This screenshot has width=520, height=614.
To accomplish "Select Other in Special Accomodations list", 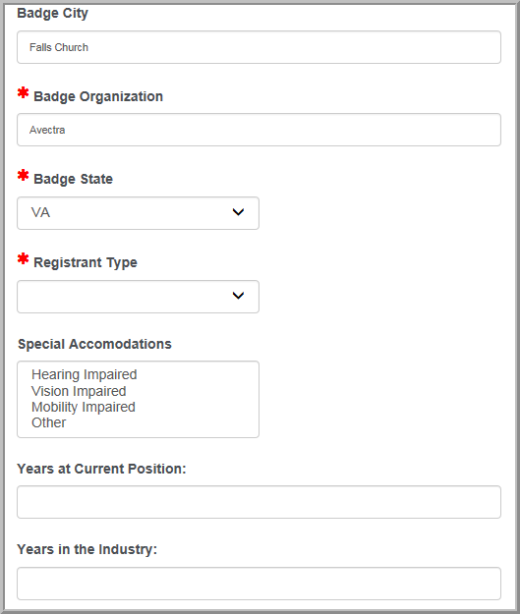I will (x=49, y=423).
